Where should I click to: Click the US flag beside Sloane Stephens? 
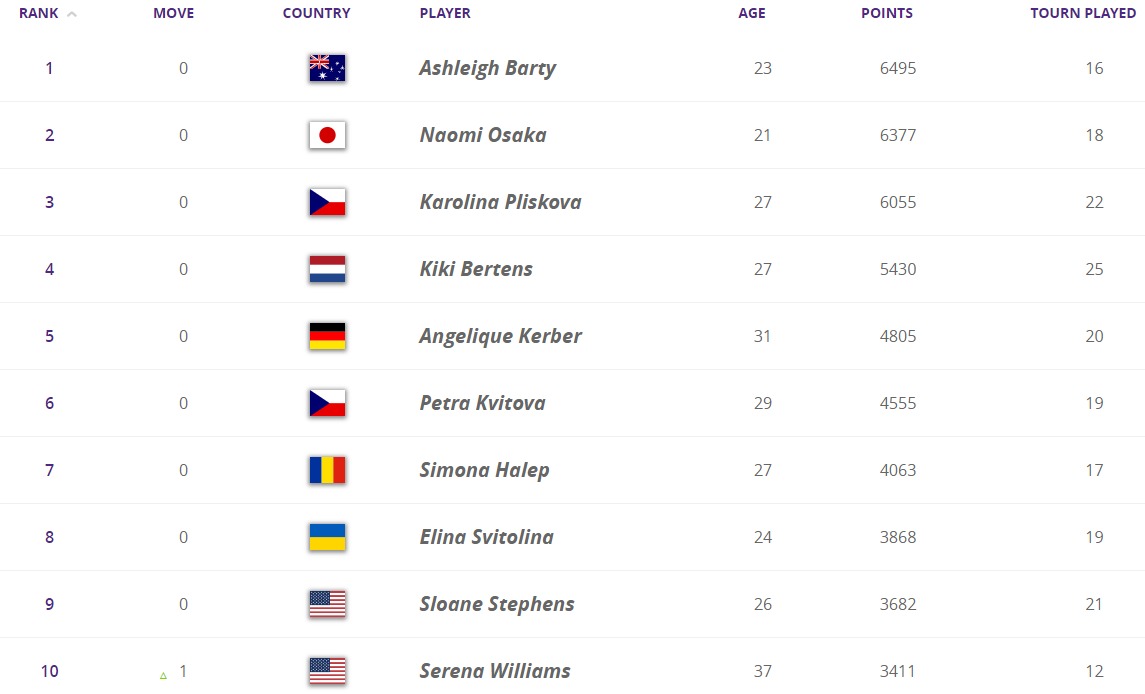[327, 604]
